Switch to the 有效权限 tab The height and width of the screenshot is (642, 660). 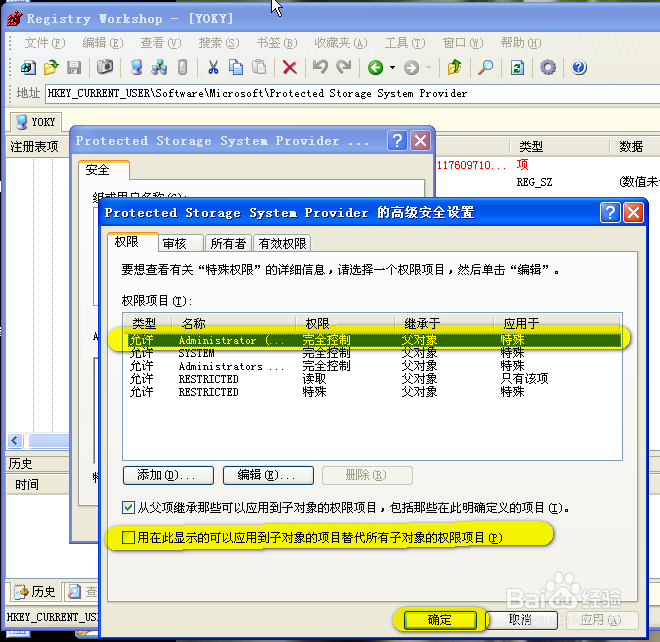point(282,243)
